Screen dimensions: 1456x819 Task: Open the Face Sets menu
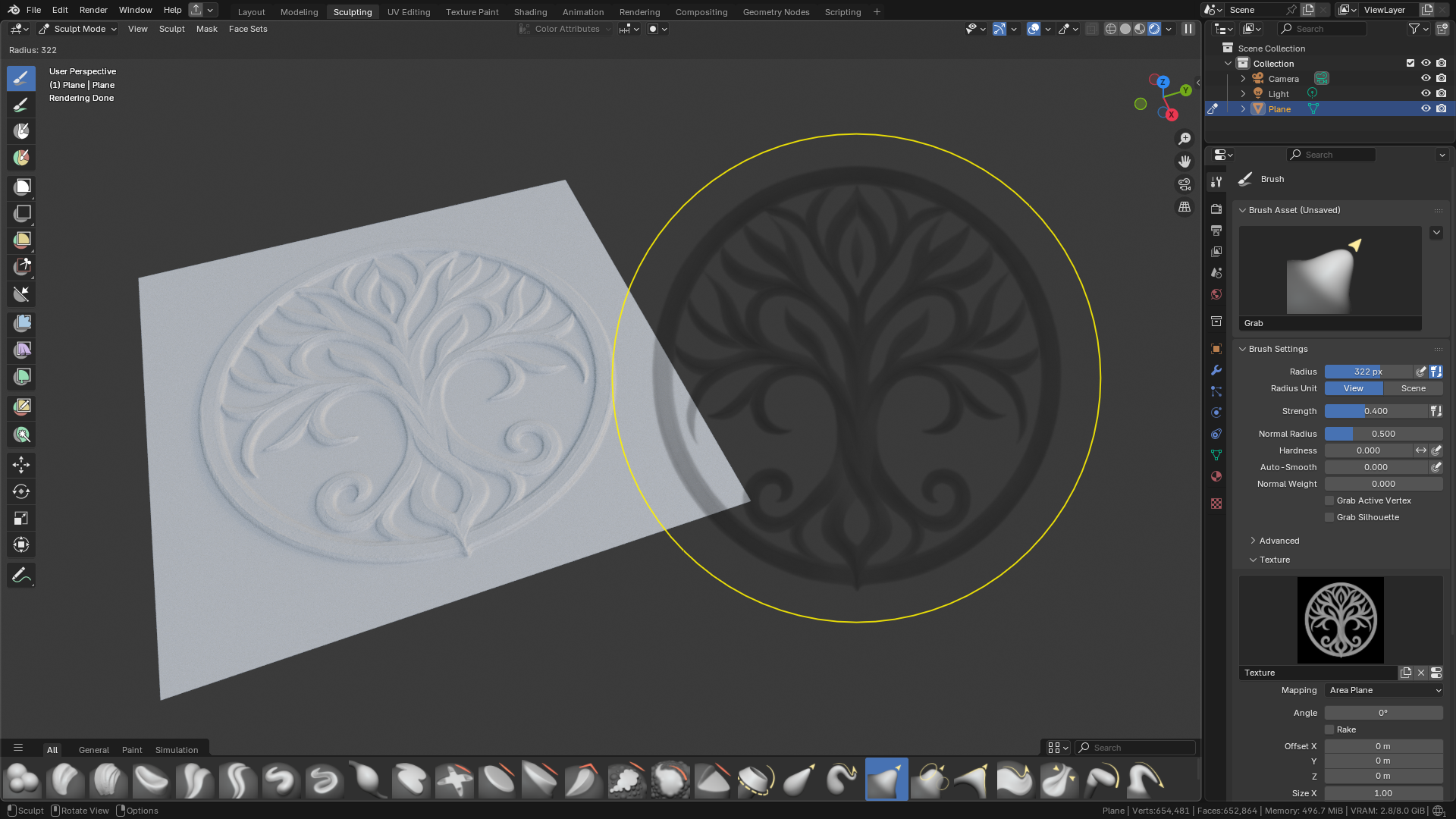click(248, 29)
